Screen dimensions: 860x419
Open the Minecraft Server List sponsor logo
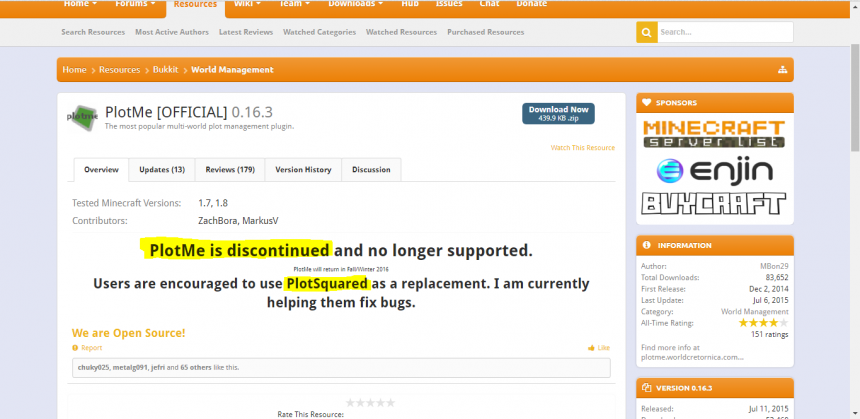click(x=714, y=134)
